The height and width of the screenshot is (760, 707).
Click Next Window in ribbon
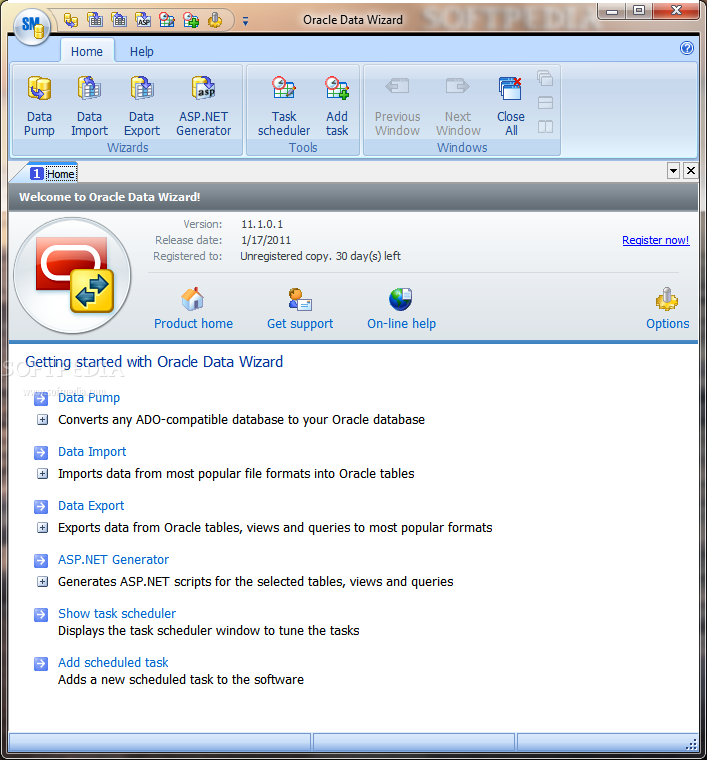click(x=458, y=106)
